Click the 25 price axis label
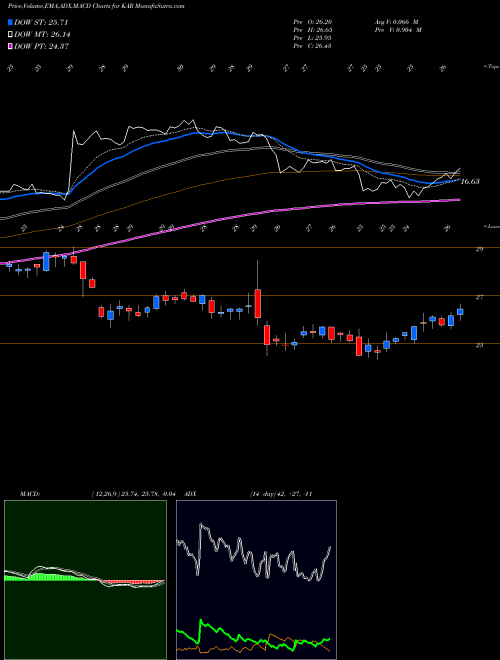The image size is (500, 660). [x=479, y=345]
